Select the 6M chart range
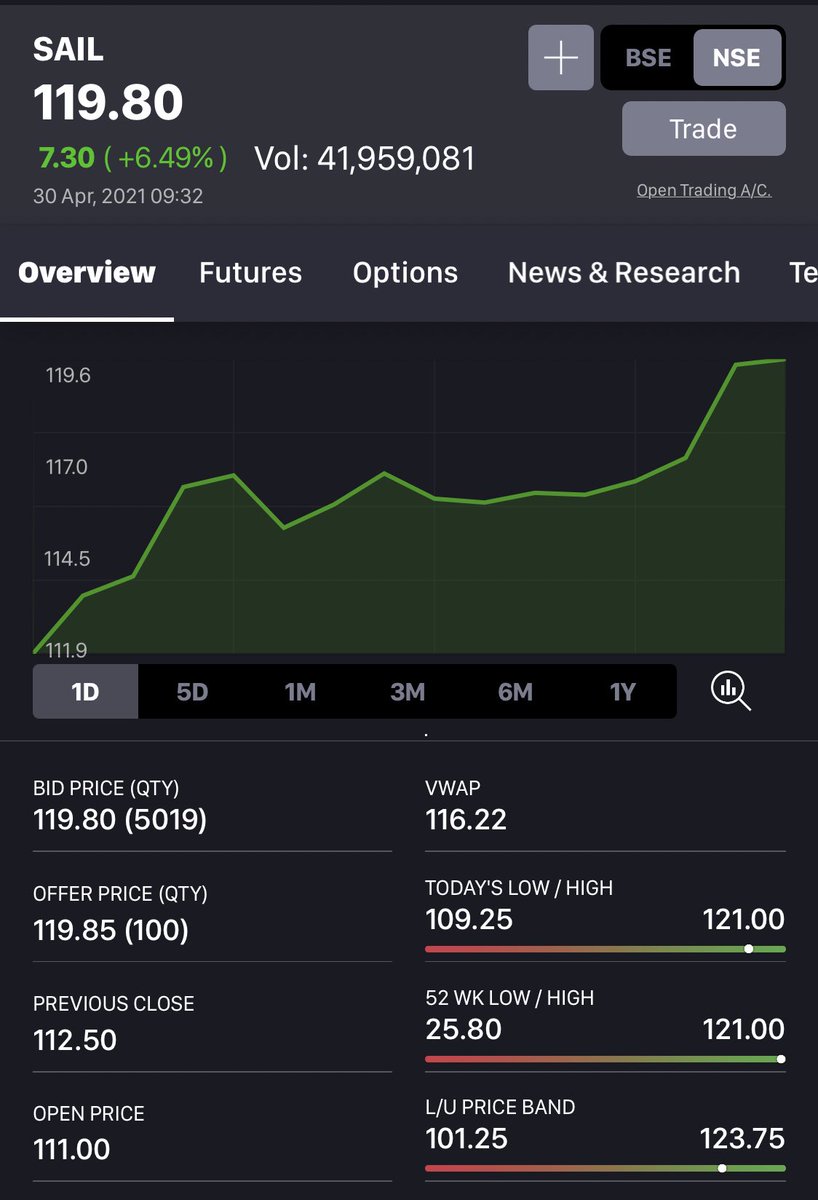The image size is (818, 1200). point(515,692)
